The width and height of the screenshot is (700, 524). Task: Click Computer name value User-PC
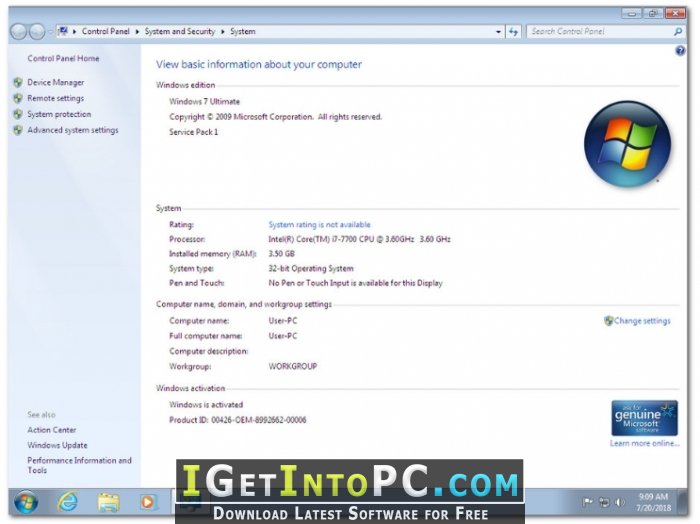(x=283, y=320)
